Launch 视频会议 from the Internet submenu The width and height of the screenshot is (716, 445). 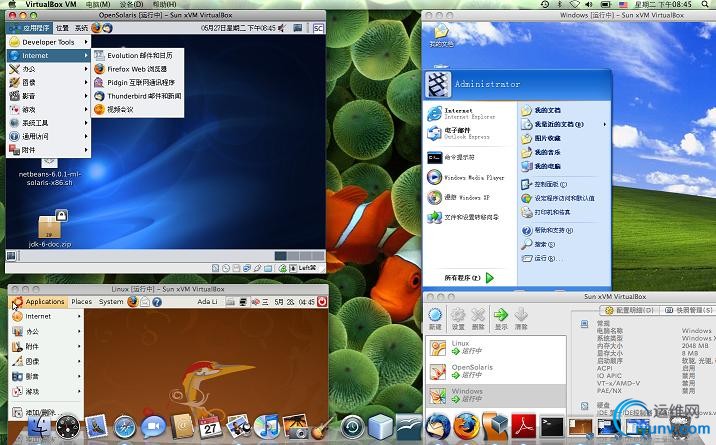(138, 110)
